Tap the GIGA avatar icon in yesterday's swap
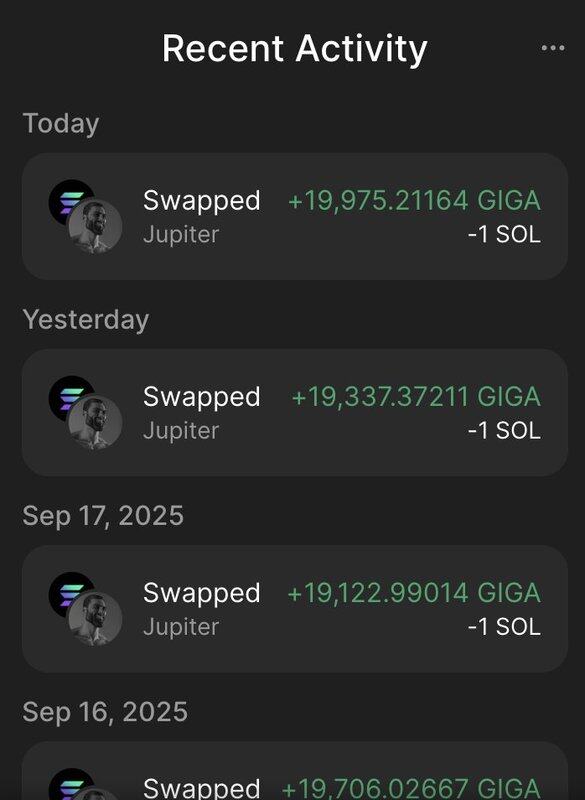 (95, 423)
